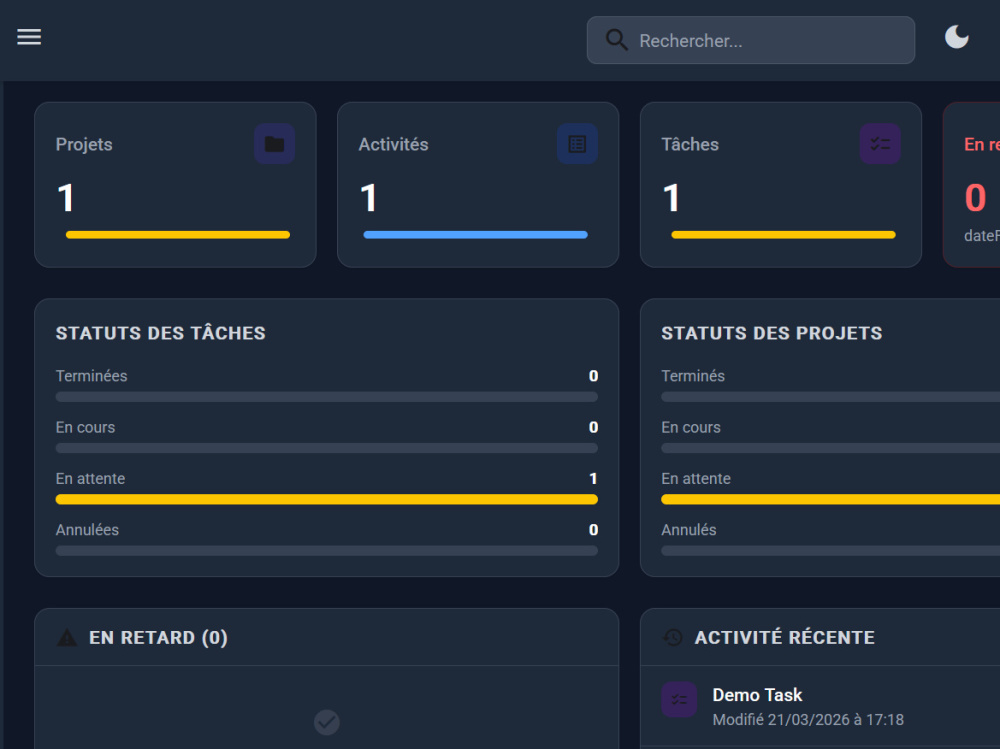Click the En retard (0) heading
1000x749 pixels.
pos(158,637)
